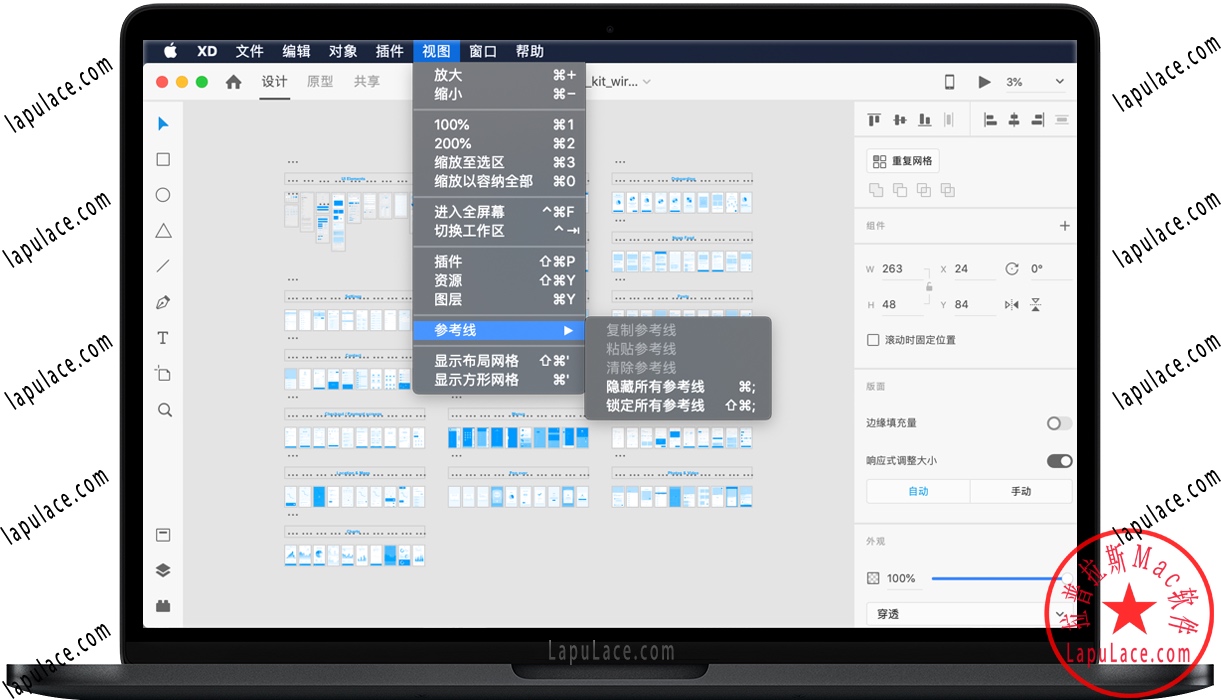Select the Text tool
This screenshot has width=1221, height=700.
click(x=163, y=338)
